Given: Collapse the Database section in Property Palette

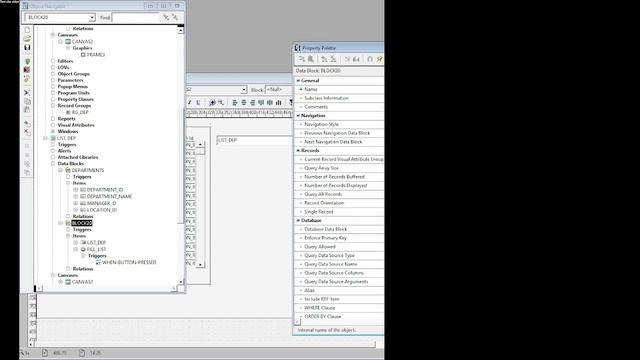Looking at the screenshot, I should (x=298, y=220).
